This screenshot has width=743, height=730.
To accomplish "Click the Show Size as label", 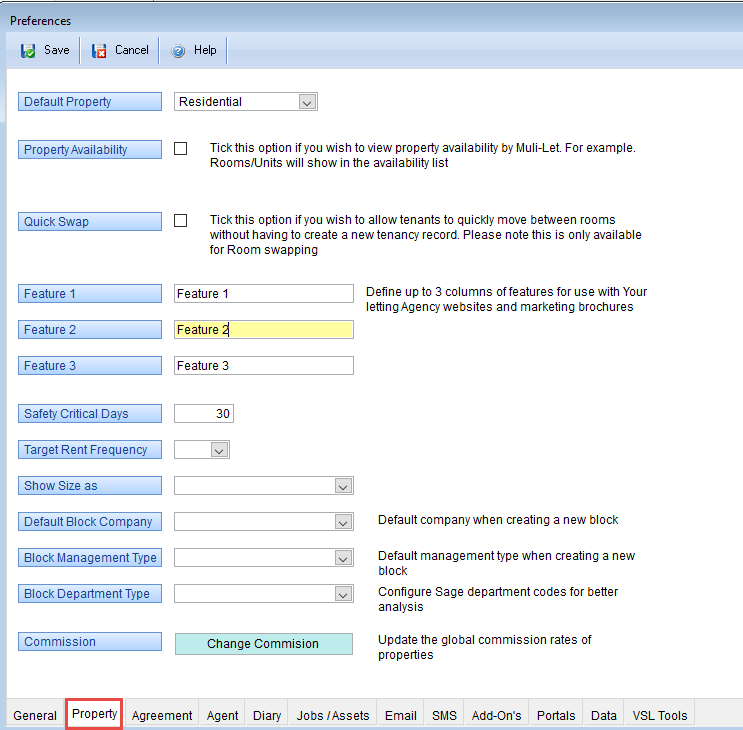I will [90, 486].
